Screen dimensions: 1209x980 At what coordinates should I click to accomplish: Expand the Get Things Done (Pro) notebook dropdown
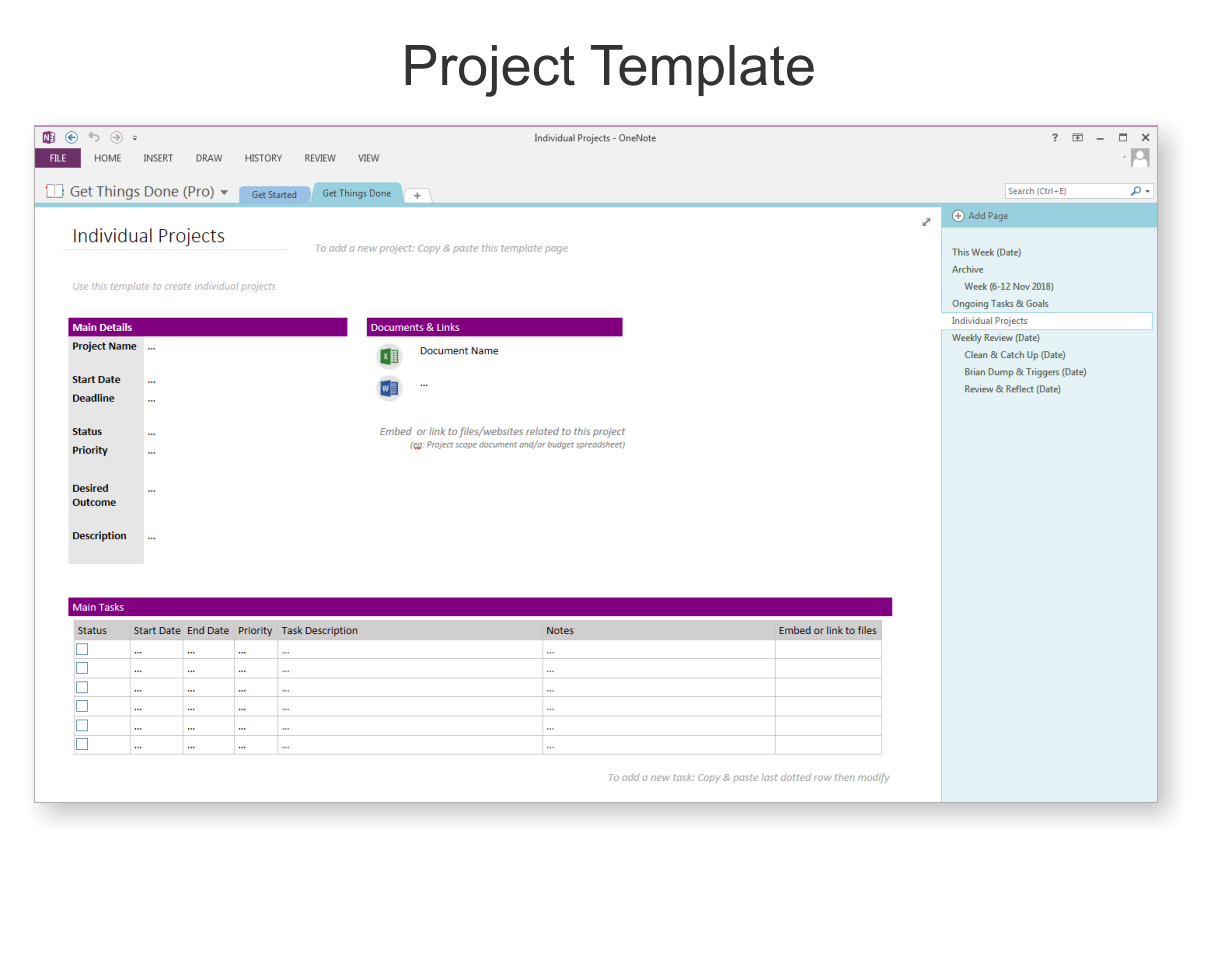click(224, 192)
